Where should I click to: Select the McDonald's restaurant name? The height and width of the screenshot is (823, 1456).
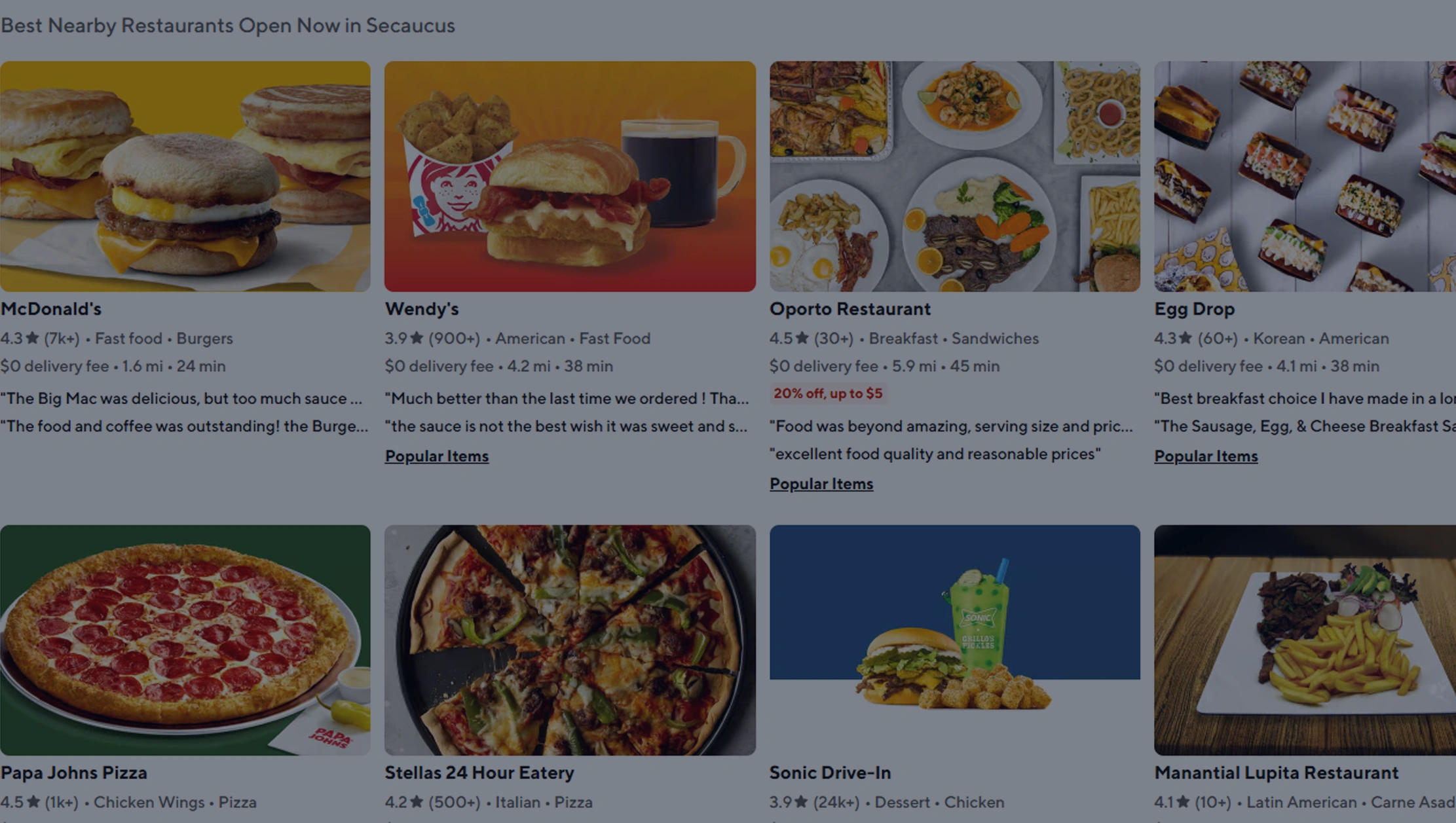click(x=51, y=308)
